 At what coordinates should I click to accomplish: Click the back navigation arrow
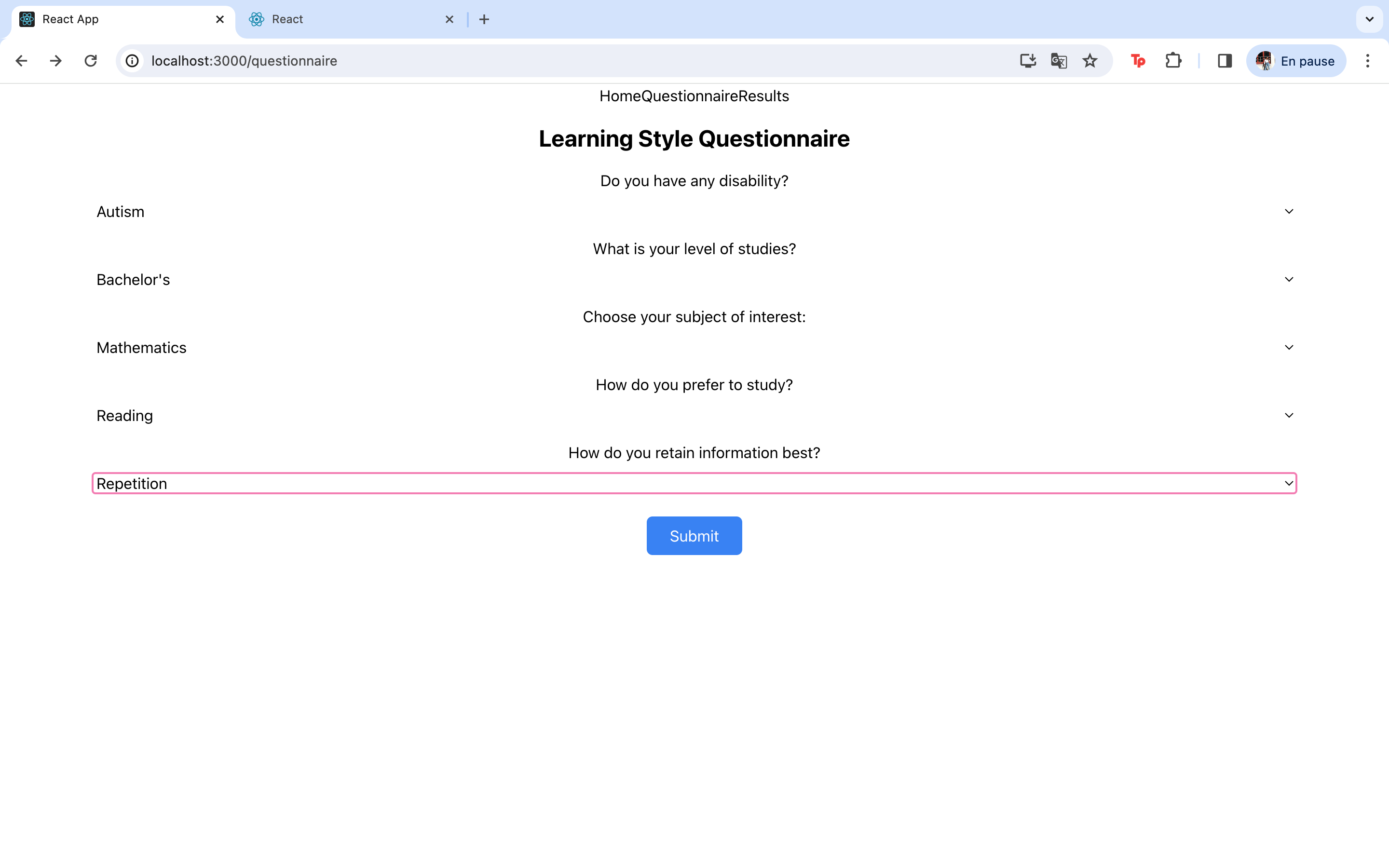pyautogui.click(x=21, y=61)
